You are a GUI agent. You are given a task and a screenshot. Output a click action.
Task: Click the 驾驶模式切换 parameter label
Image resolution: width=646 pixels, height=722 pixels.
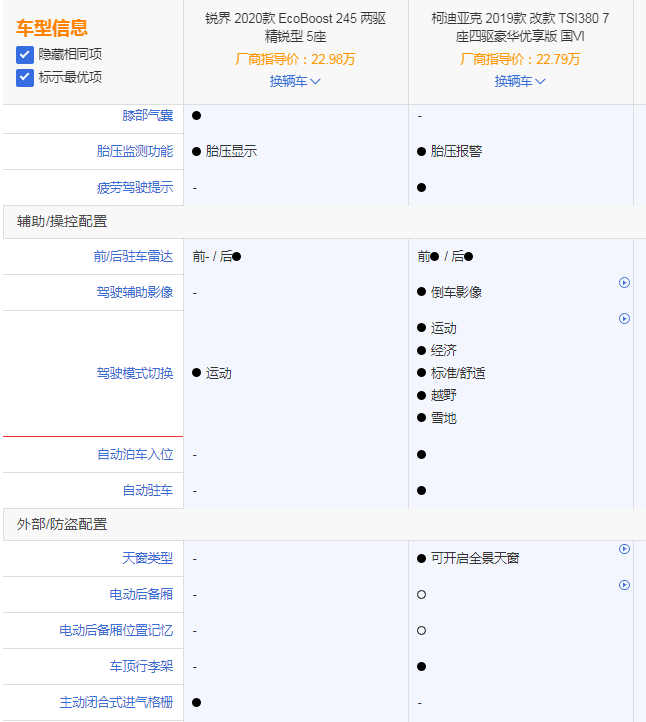135,373
